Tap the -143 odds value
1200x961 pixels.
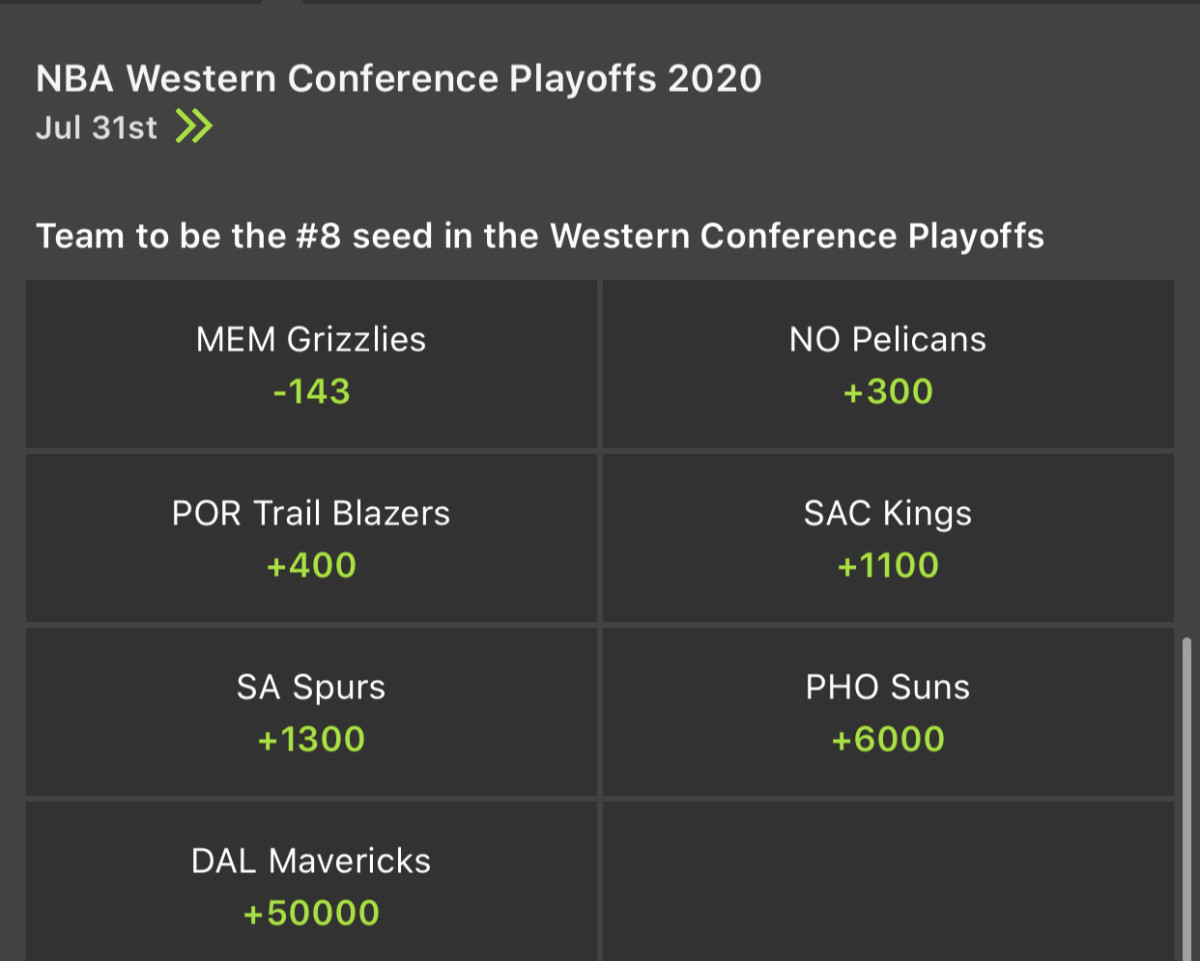click(x=311, y=392)
